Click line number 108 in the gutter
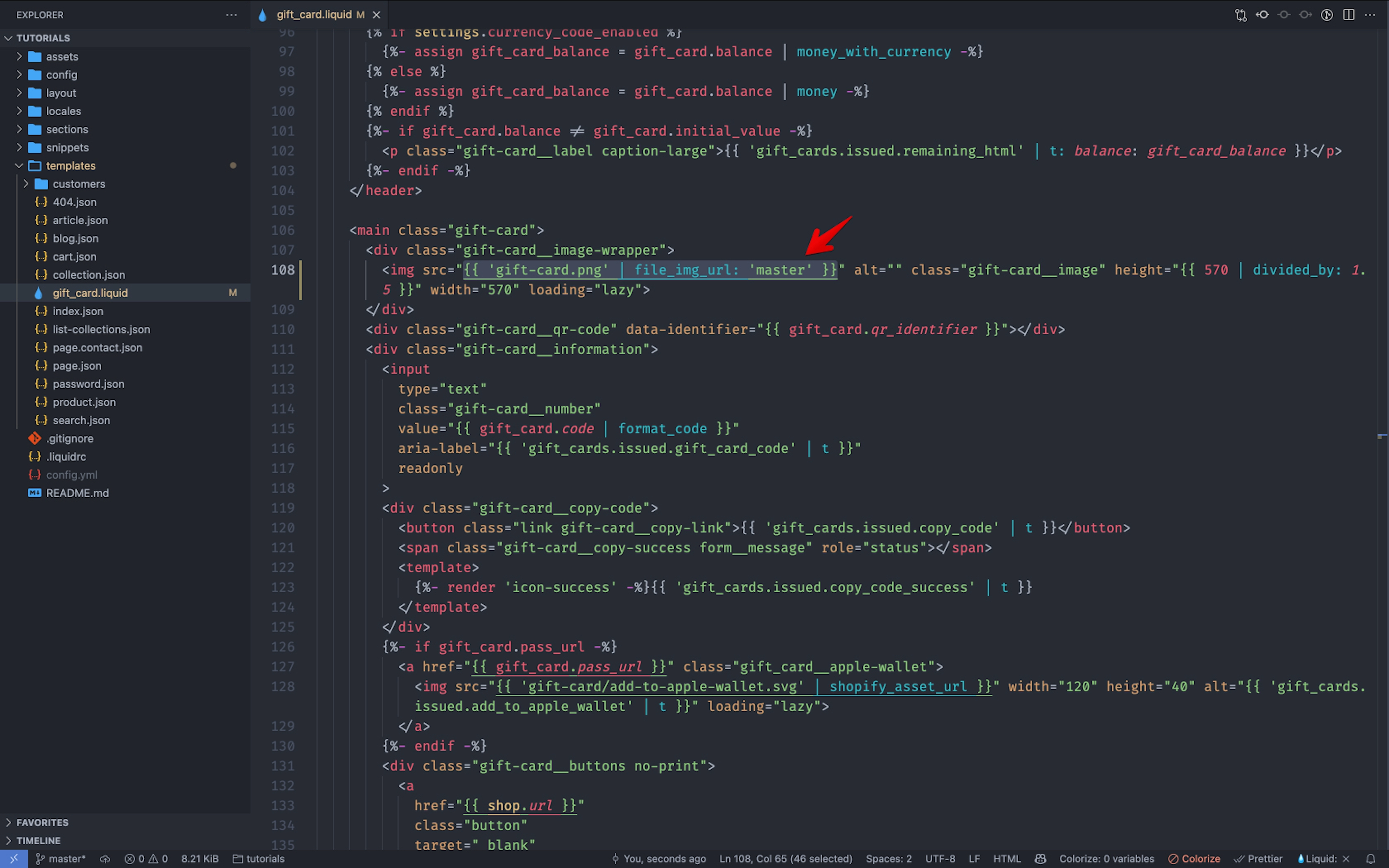This screenshot has height=868, width=1389. click(x=283, y=270)
